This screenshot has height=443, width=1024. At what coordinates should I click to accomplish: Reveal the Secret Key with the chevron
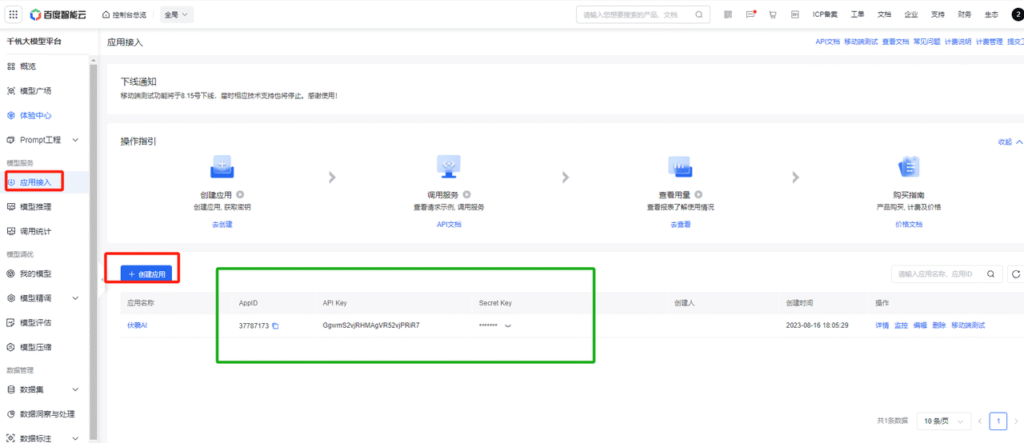point(508,326)
